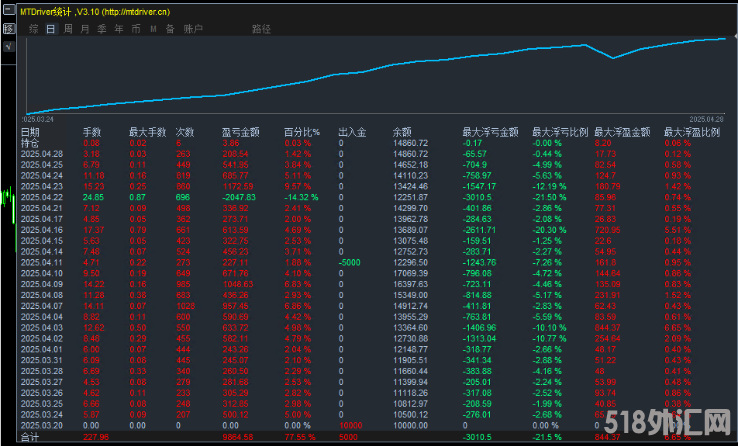Click the total lots 227.96
738x446 pixels.
pyautogui.click(x=96, y=437)
